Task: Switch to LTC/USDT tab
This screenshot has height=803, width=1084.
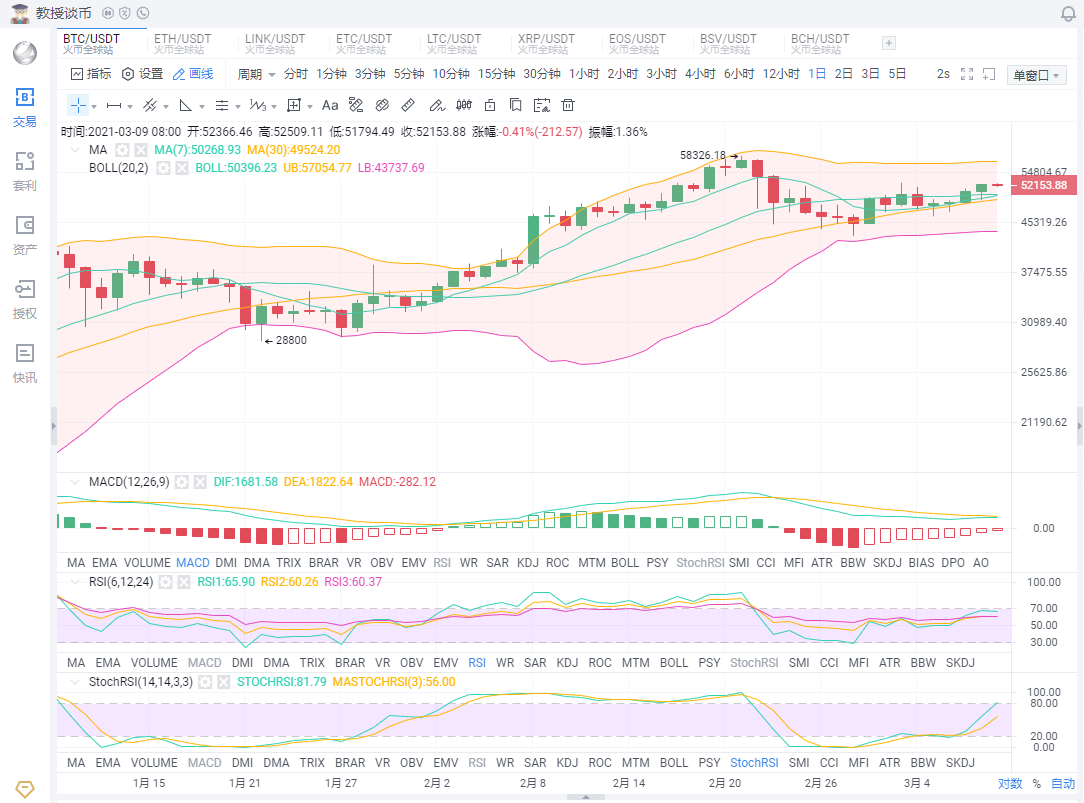Action: [x=454, y=44]
